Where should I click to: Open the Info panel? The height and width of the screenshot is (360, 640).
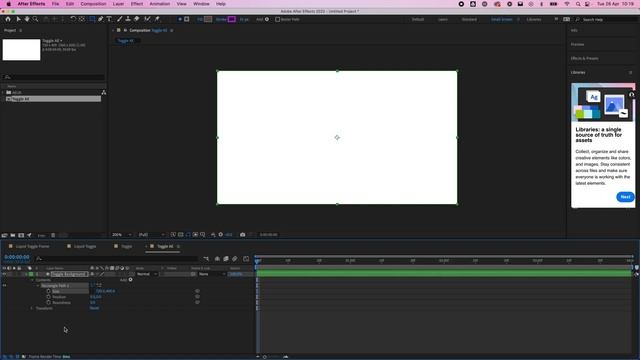click(574, 30)
